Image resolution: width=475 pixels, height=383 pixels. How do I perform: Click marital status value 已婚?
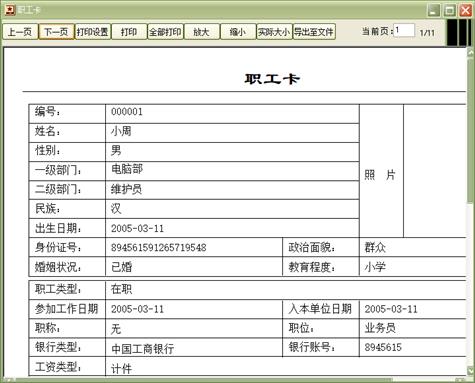pyautogui.click(x=121, y=267)
